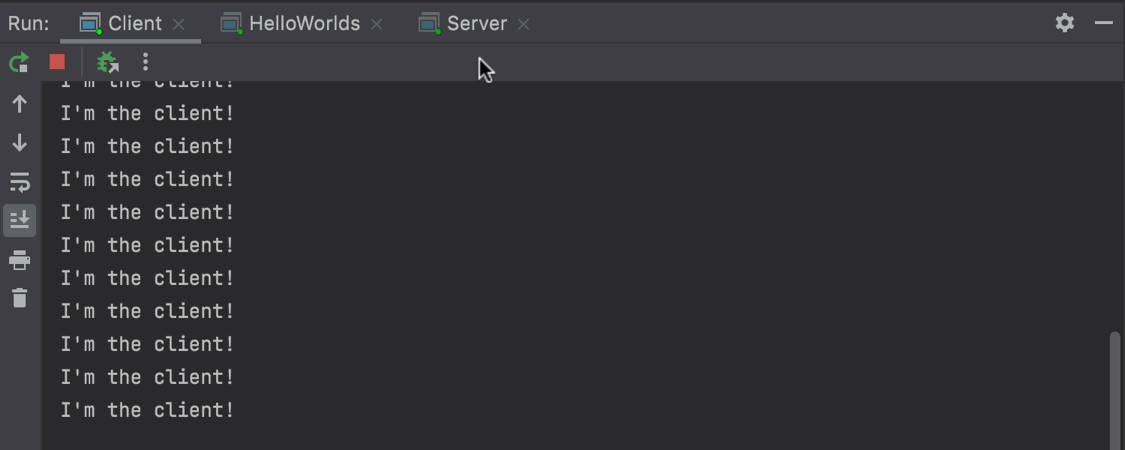Print the console output

(19, 260)
